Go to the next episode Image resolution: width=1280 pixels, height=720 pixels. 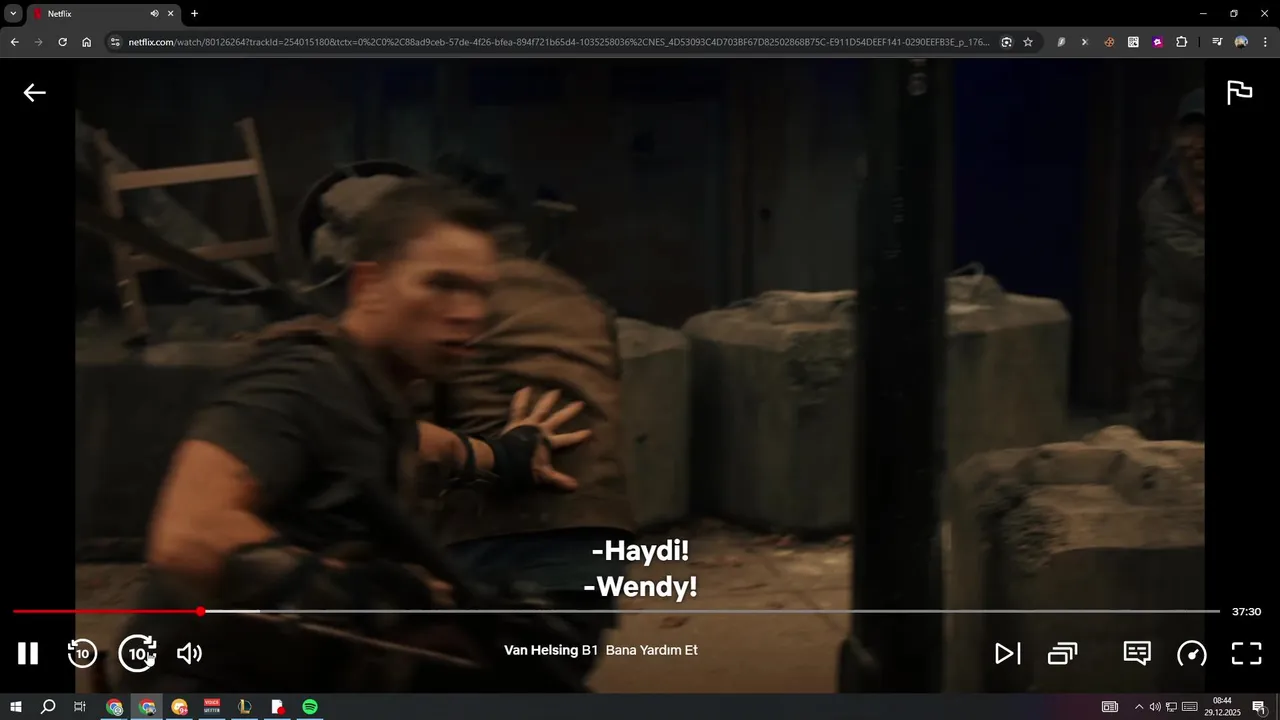pyautogui.click(x=1008, y=653)
